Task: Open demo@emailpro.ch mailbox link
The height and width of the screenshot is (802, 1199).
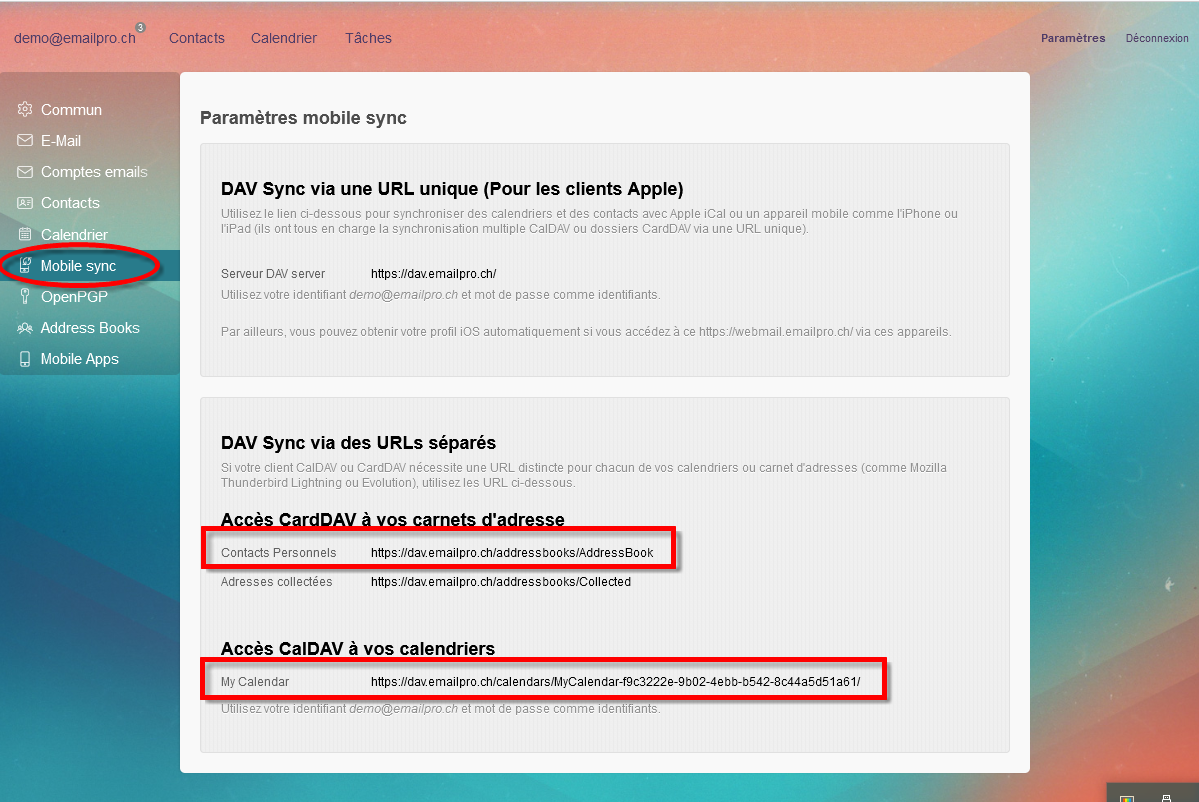Action: (75, 38)
